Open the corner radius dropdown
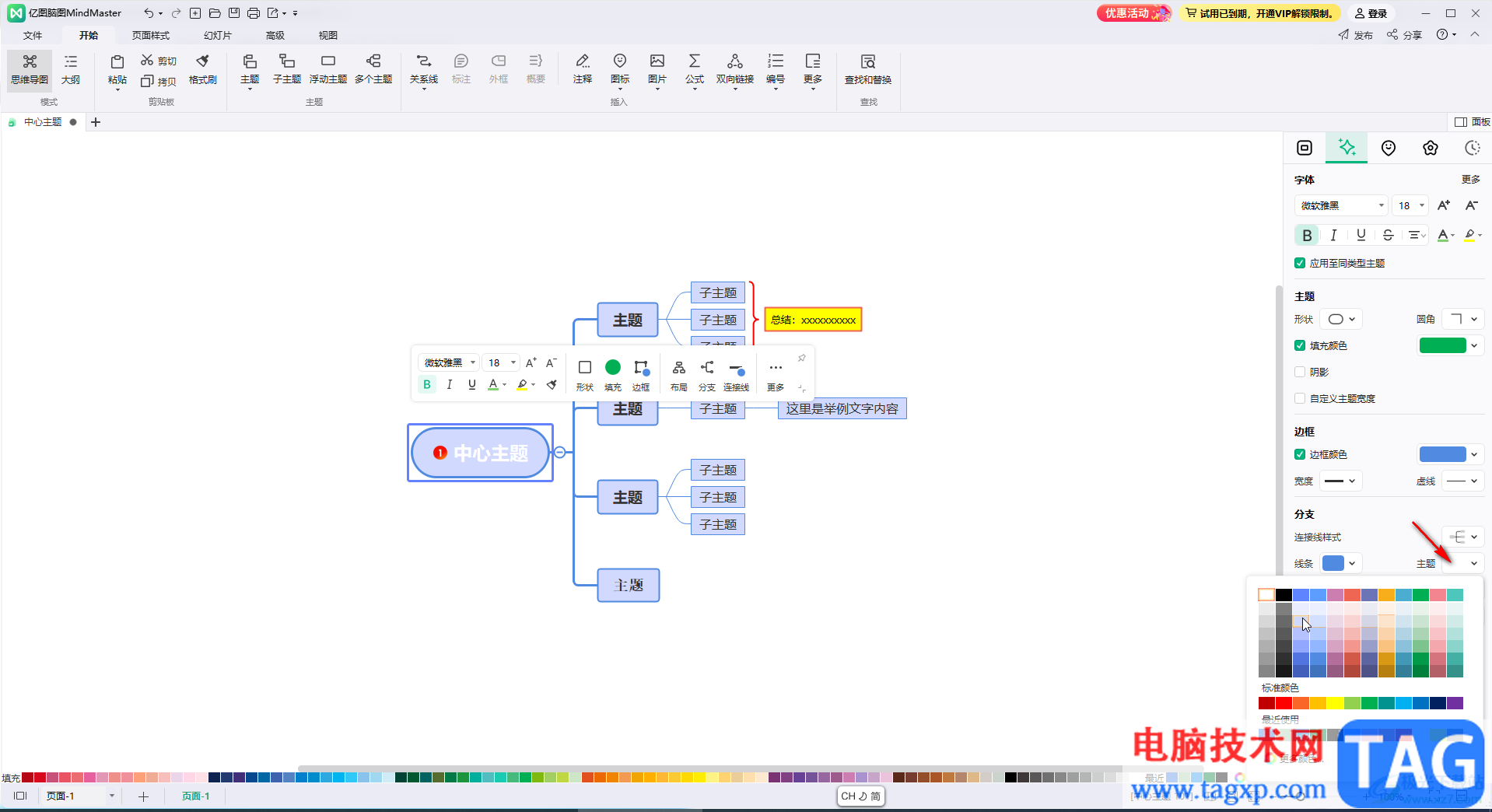1492x812 pixels. click(x=1463, y=319)
